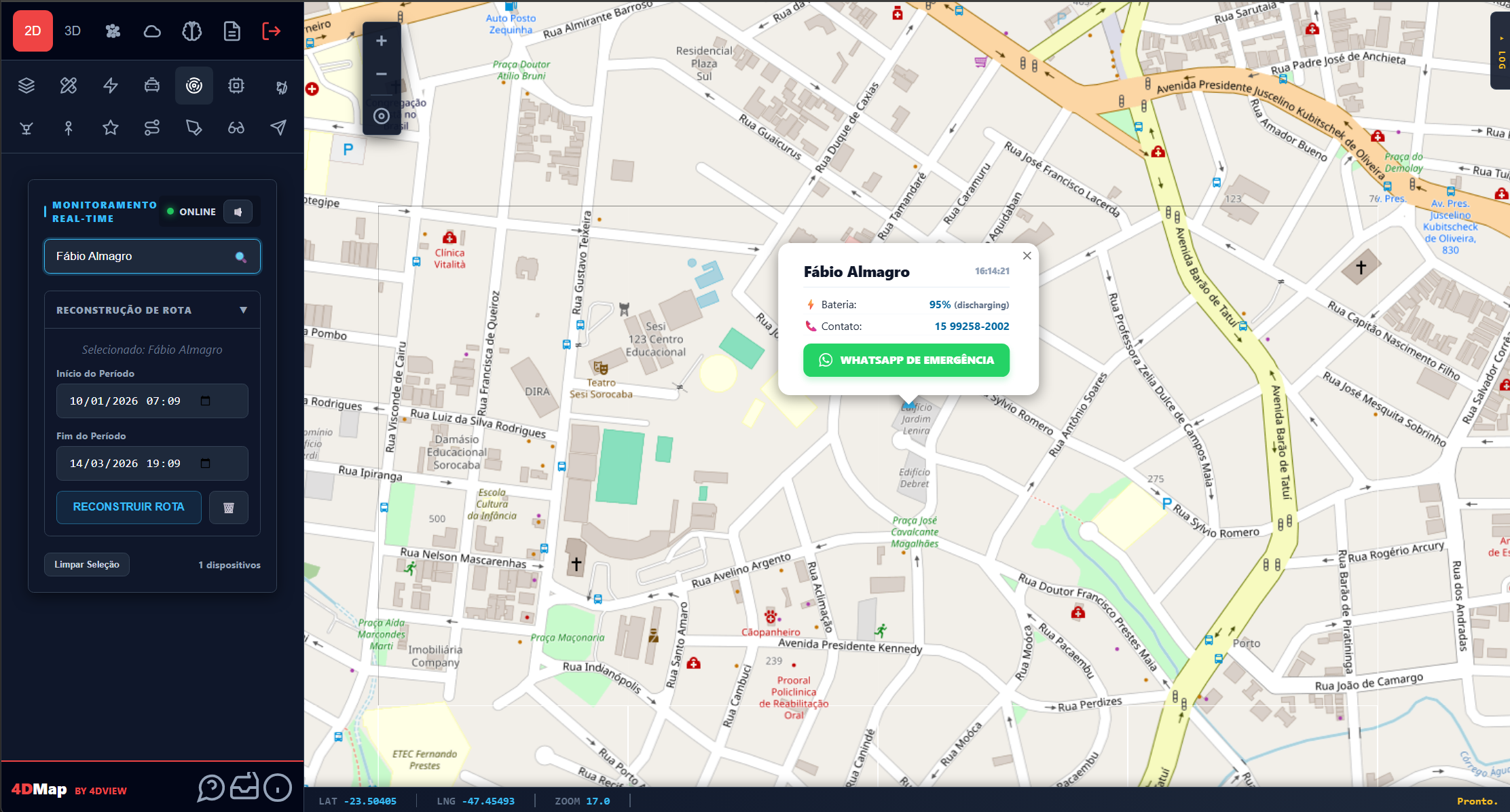
Task: Open the taxi vehicle panel icon
Action: click(152, 86)
